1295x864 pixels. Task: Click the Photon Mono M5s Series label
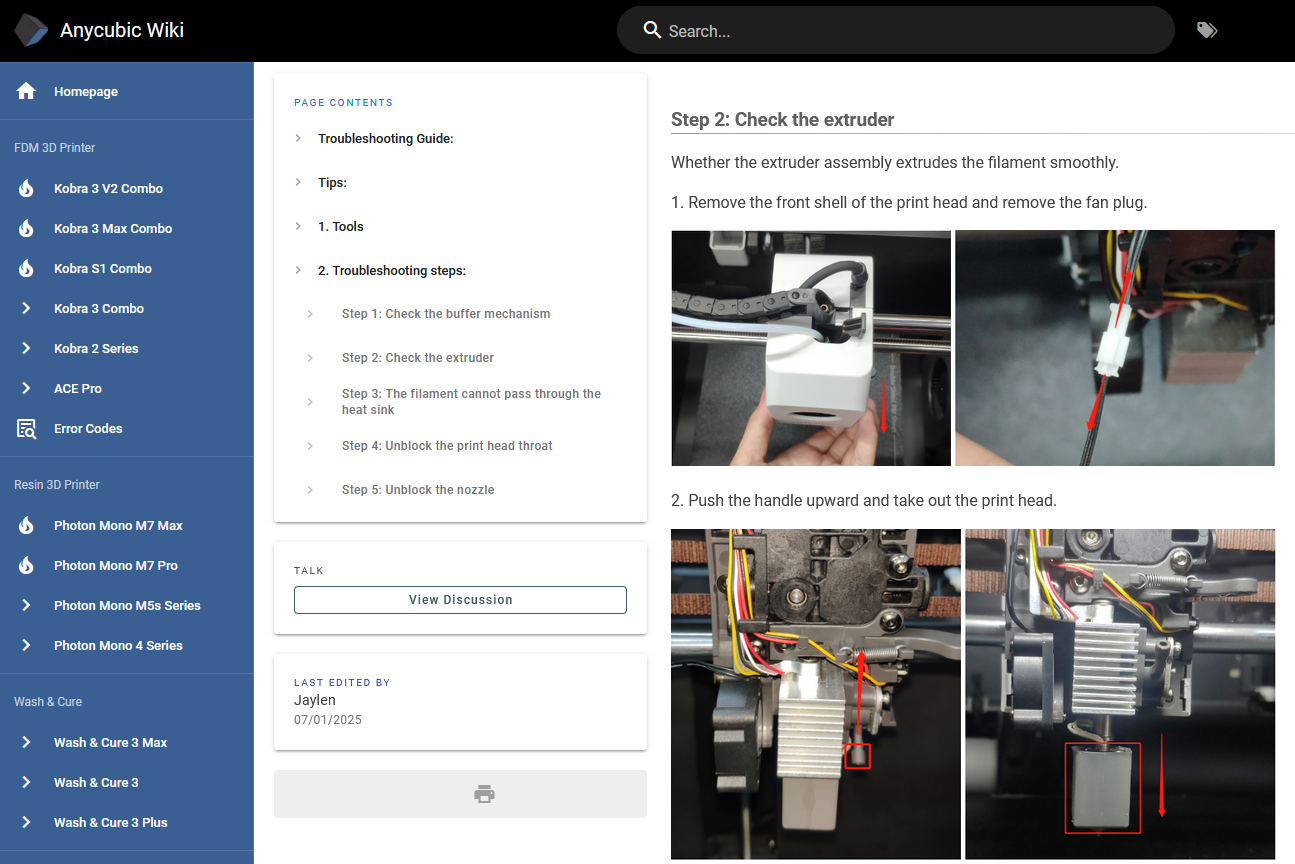point(127,605)
